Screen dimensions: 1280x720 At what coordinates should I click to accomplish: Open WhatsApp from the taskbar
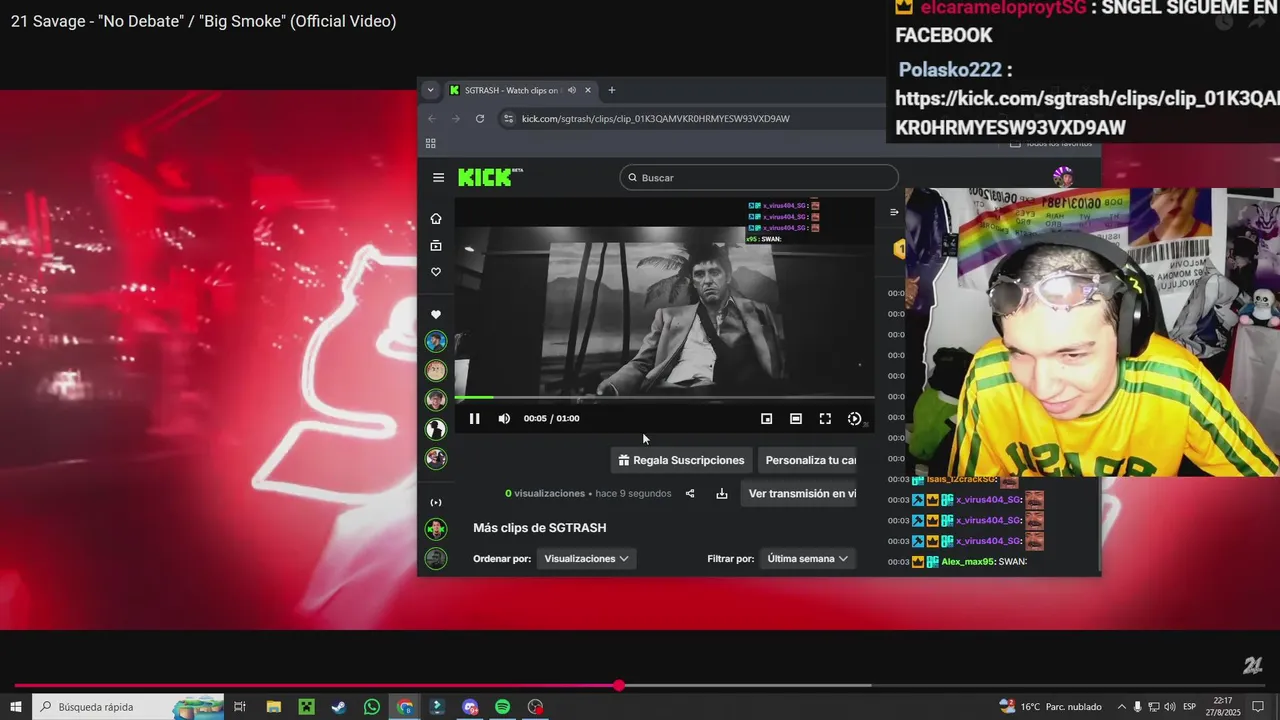pos(372,707)
